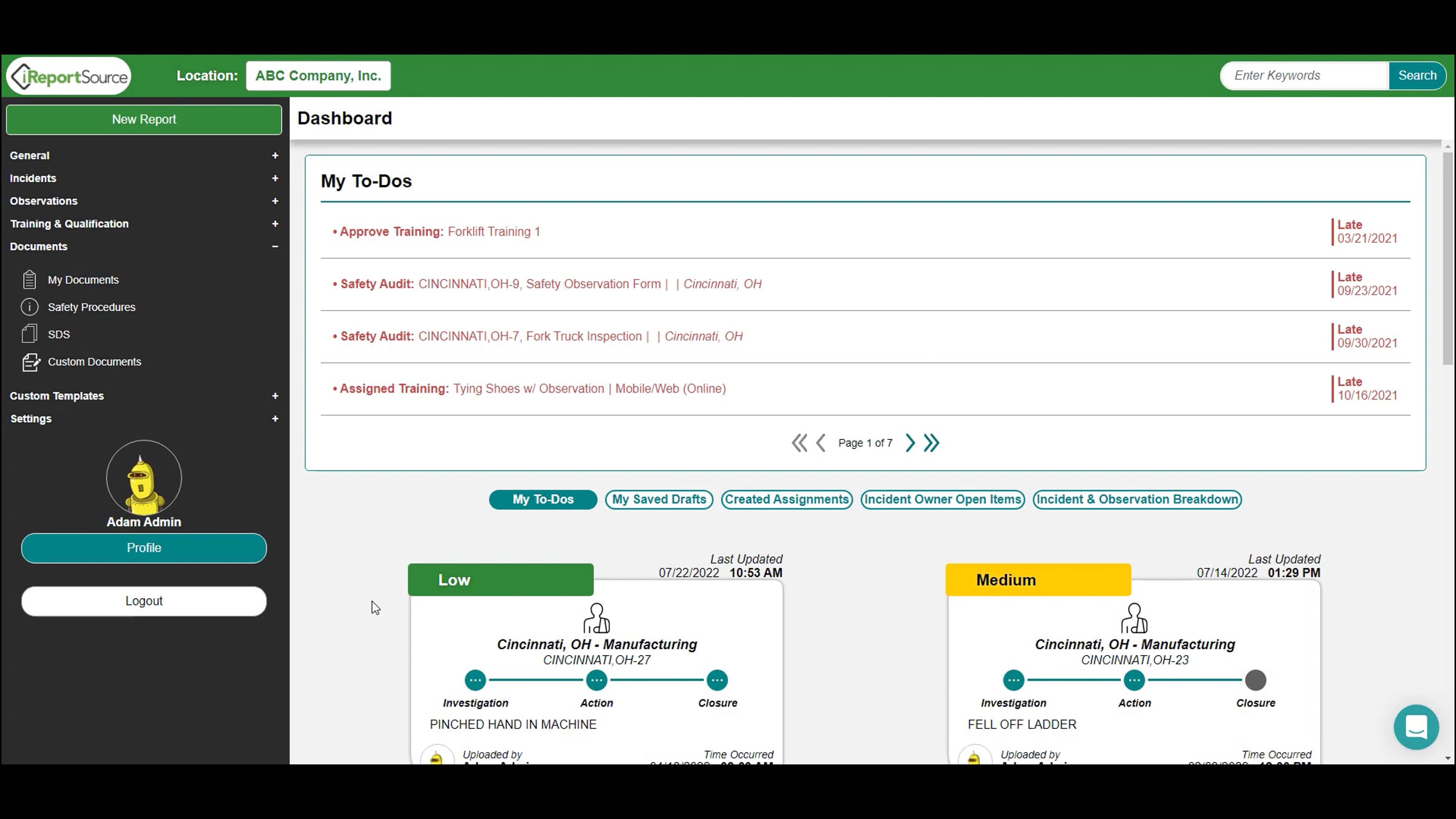
Task: Open the Profile button
Action: pyautogui.click(x=144, y=548)
